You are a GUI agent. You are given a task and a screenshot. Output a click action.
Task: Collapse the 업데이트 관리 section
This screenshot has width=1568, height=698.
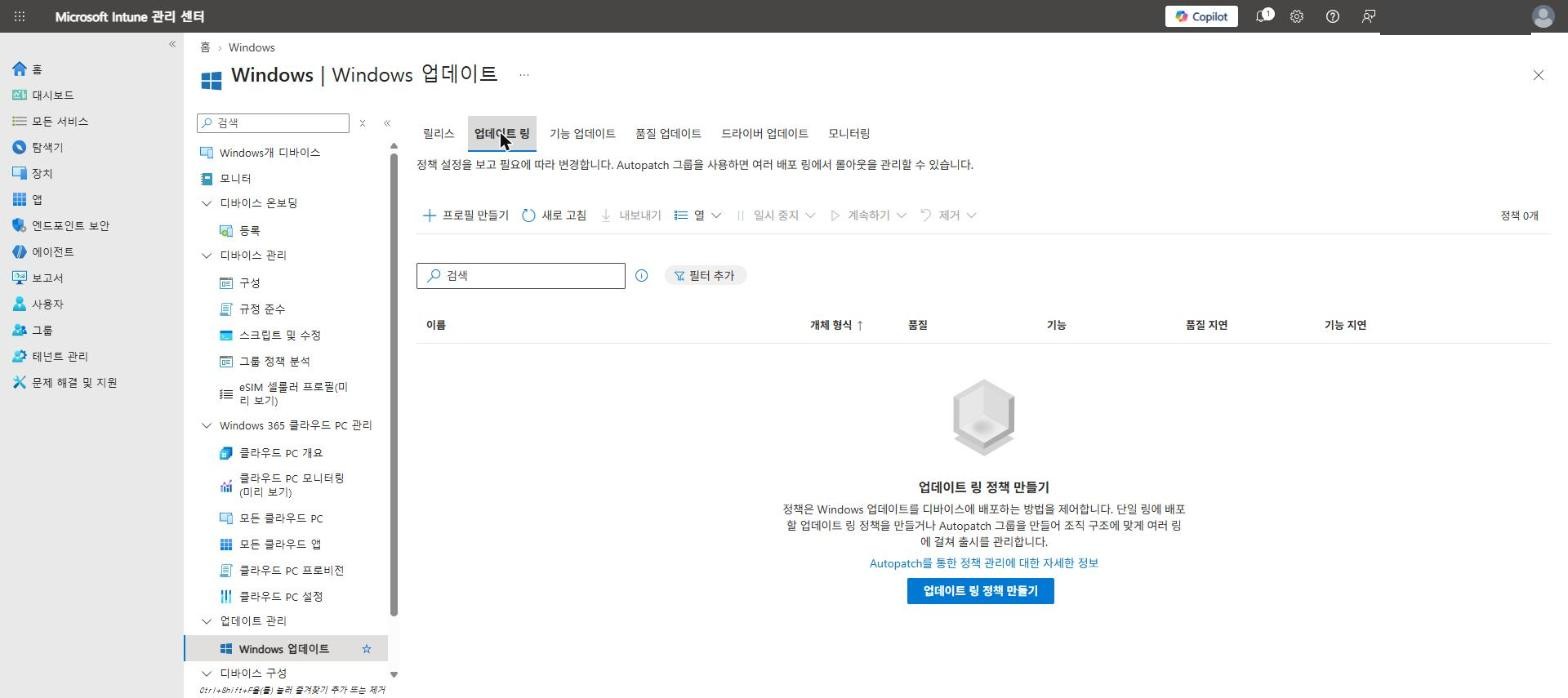click(x=206, y=621)
